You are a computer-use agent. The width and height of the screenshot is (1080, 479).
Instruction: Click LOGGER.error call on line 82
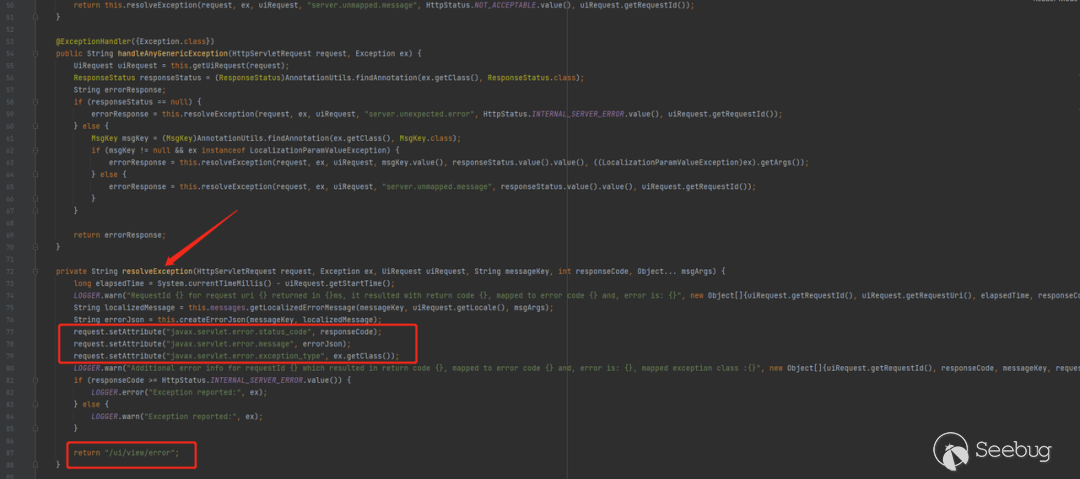pyautogui.click(x=118, y=392)
